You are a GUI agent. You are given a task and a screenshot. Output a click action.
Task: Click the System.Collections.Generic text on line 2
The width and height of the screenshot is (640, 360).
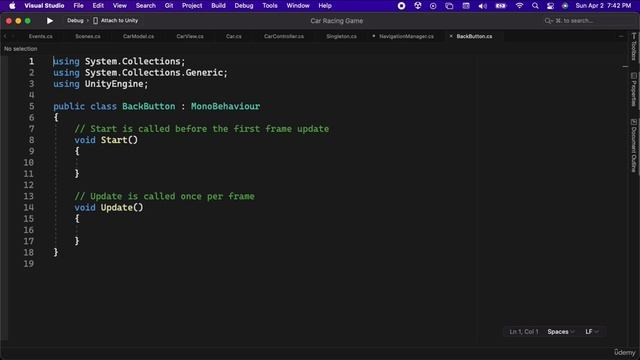pyautogui.click(x=153, y=73)
